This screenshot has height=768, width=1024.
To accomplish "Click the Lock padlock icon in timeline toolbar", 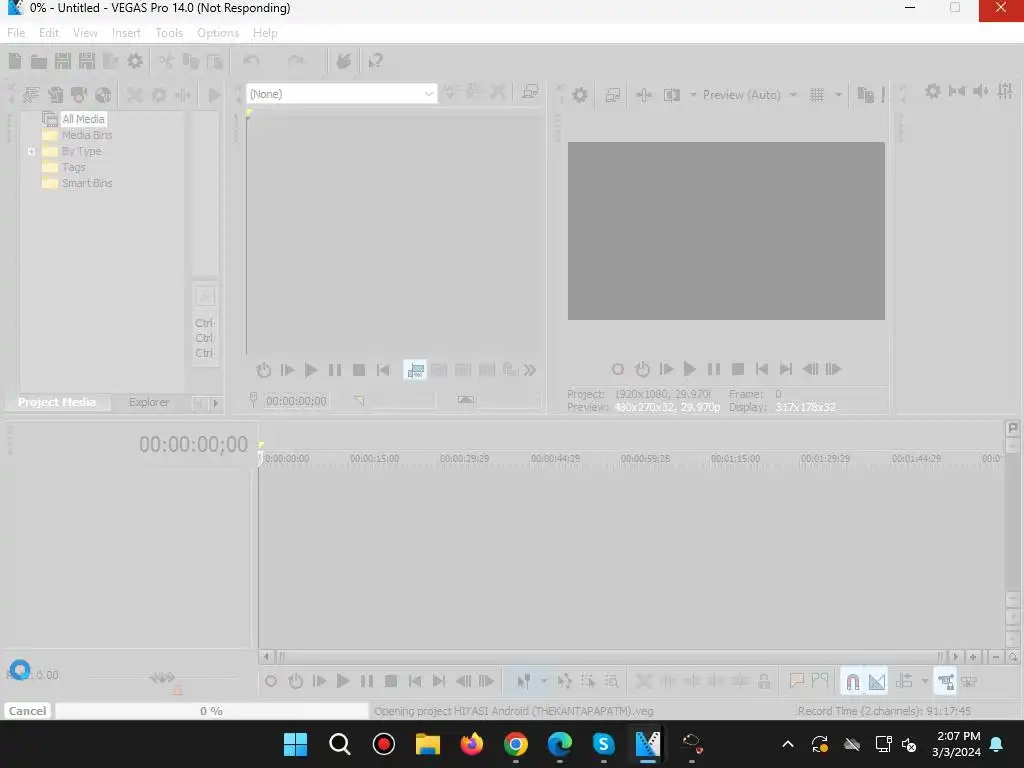I will [764, 682].
